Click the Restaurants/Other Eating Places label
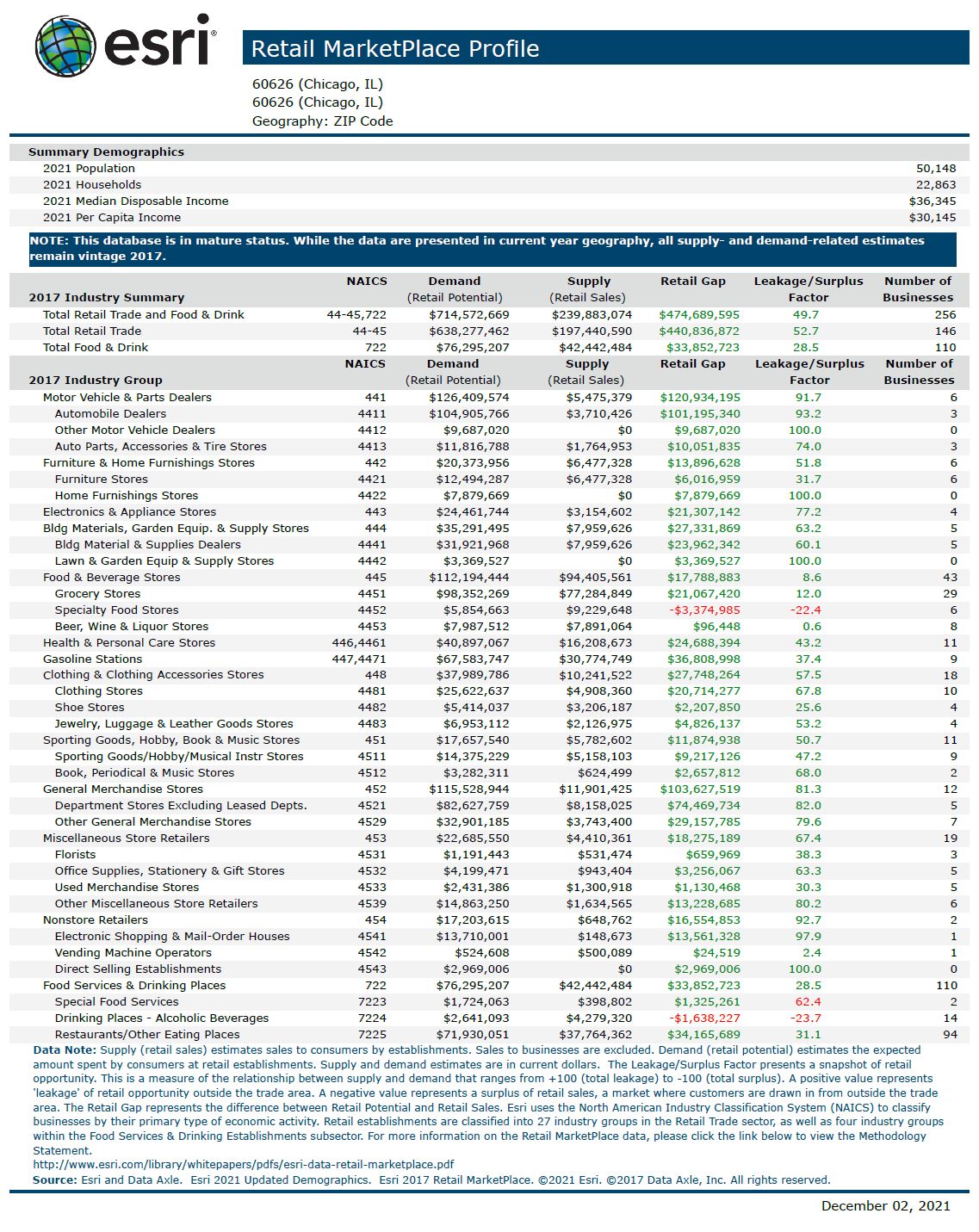The image size is (979, 1232). (147, 1035)
